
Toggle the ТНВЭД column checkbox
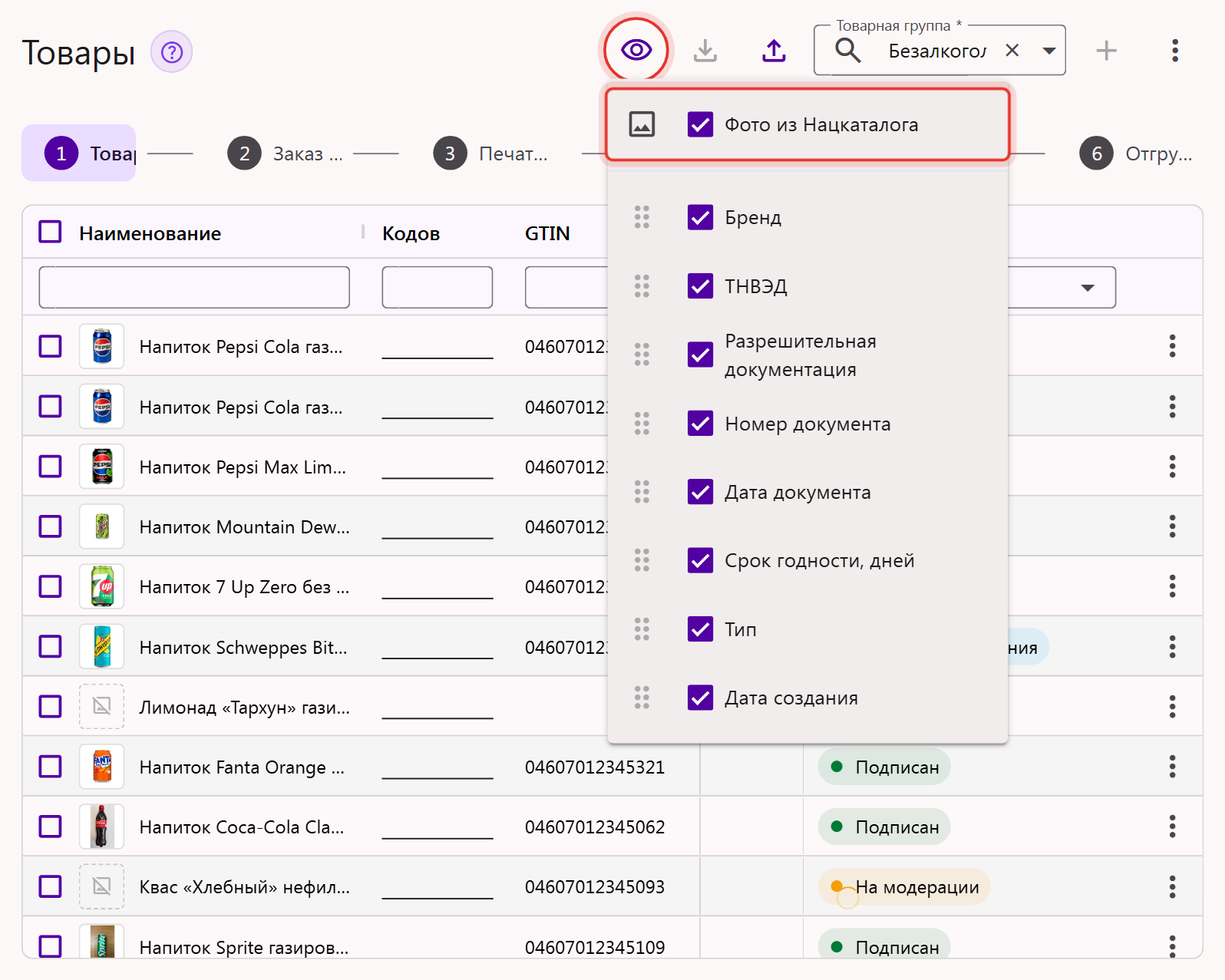700,286
